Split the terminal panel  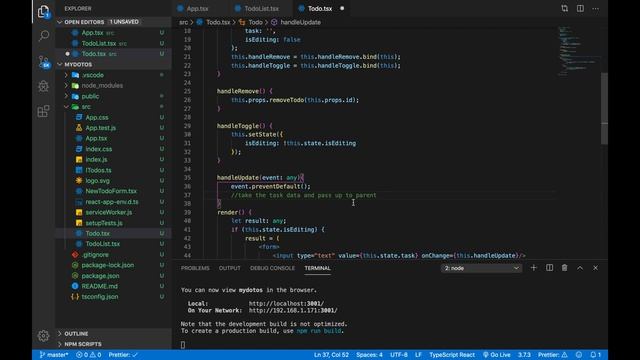coord(549,268)
